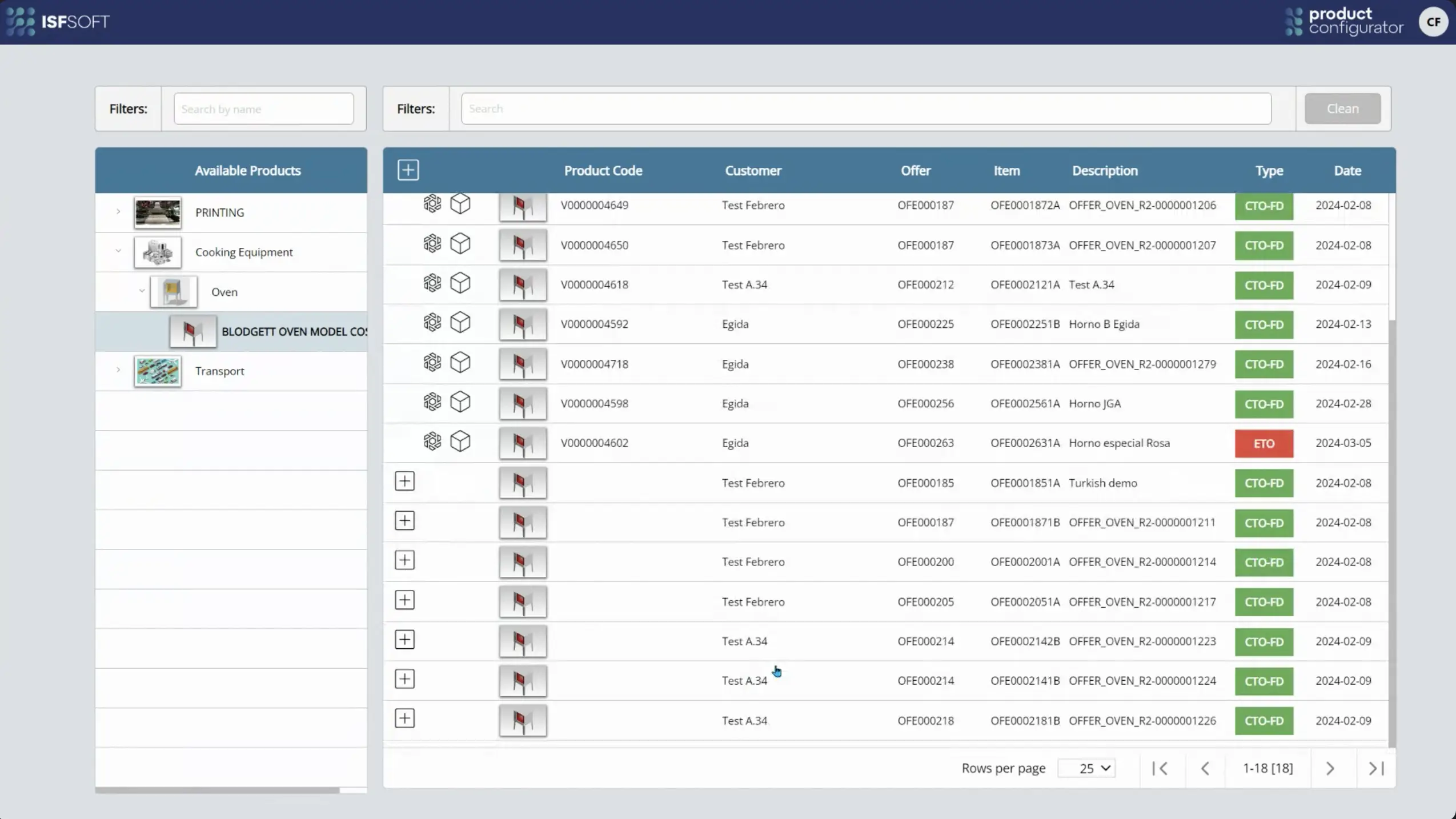Sort by the Customer column header

(x=753, y=170)
